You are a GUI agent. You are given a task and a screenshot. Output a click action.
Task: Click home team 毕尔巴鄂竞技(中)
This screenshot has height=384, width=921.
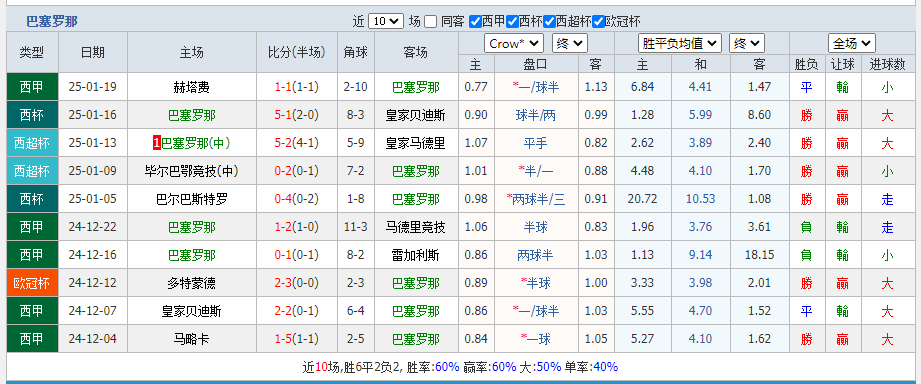click(x=191, y=171)
